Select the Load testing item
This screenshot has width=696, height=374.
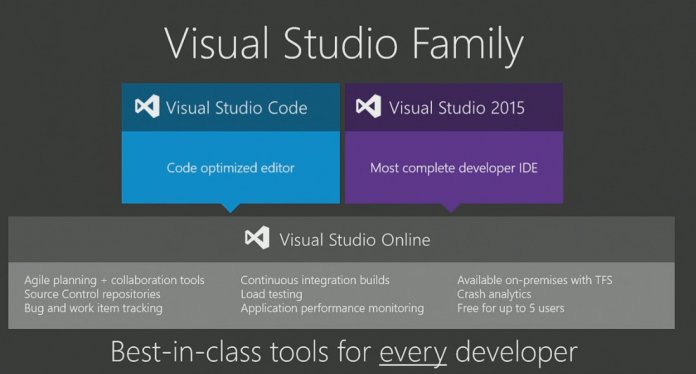(272, 294)
